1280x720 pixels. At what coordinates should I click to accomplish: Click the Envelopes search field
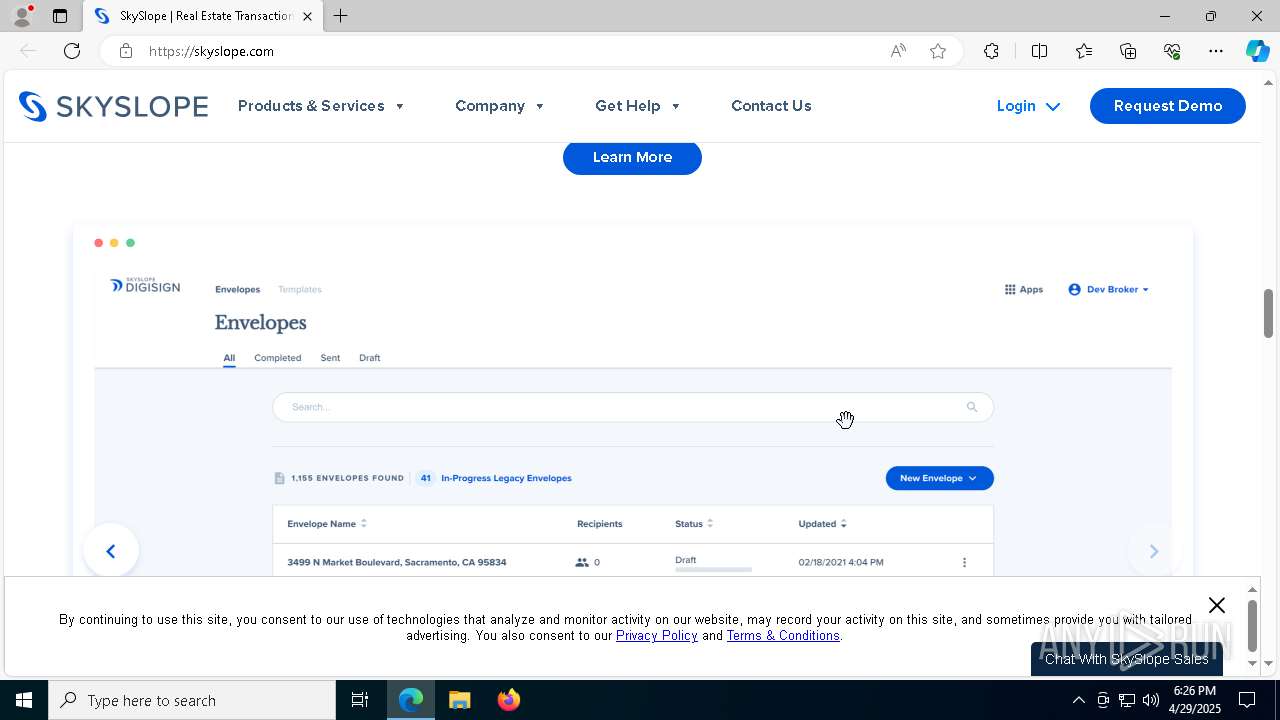point(632,407)
